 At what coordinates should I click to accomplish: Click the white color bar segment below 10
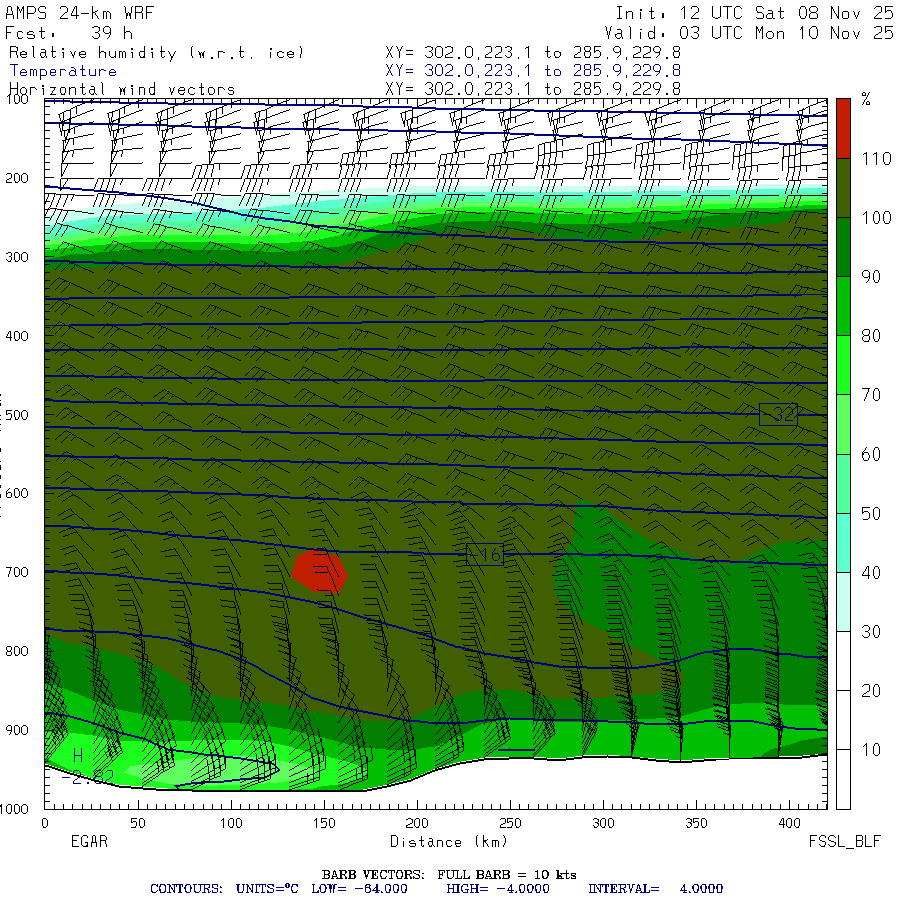(843, 779)
